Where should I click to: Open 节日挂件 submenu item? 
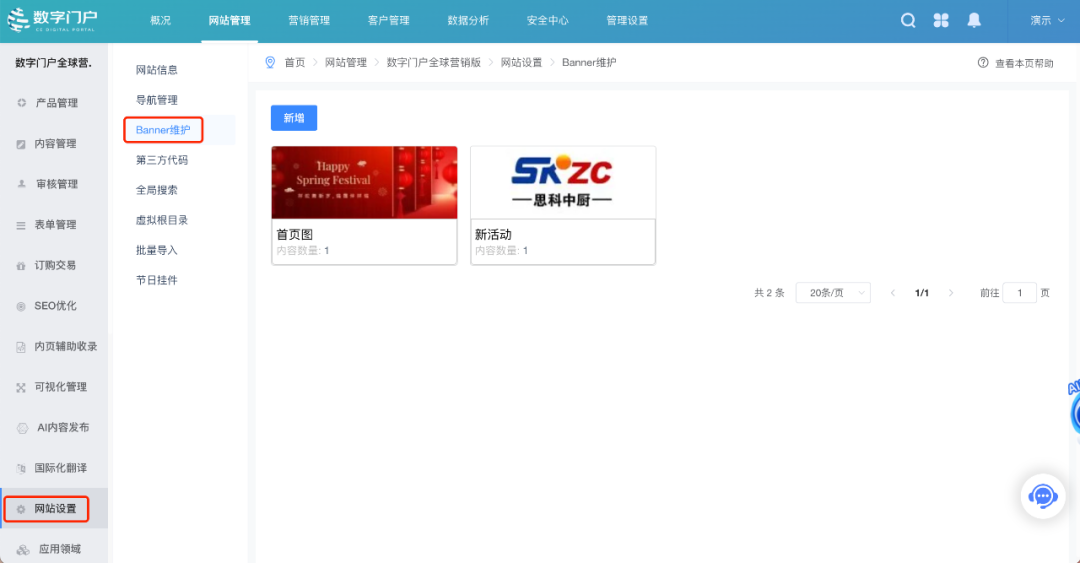click(x=157, y=280)
